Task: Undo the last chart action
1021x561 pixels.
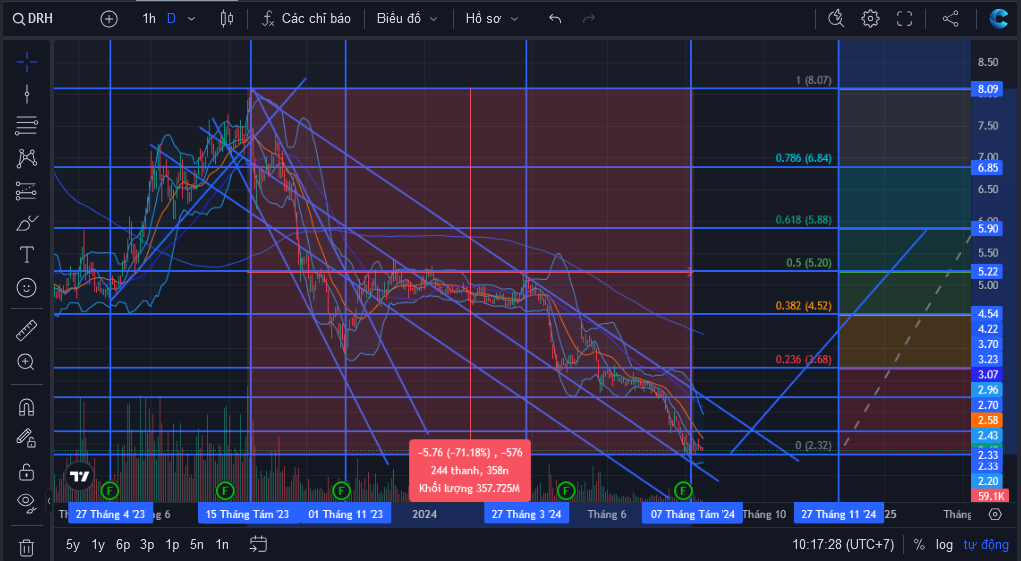Action: click(x=555, y=19)
